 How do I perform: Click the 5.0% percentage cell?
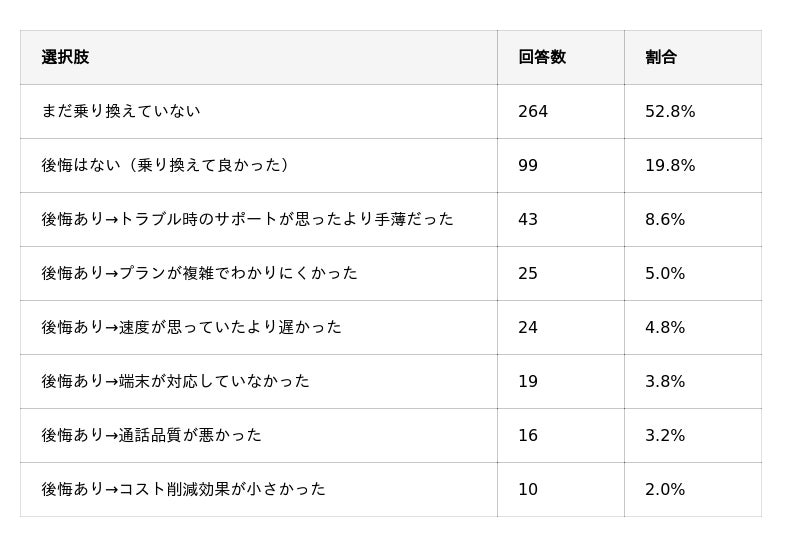coord(665,274)
